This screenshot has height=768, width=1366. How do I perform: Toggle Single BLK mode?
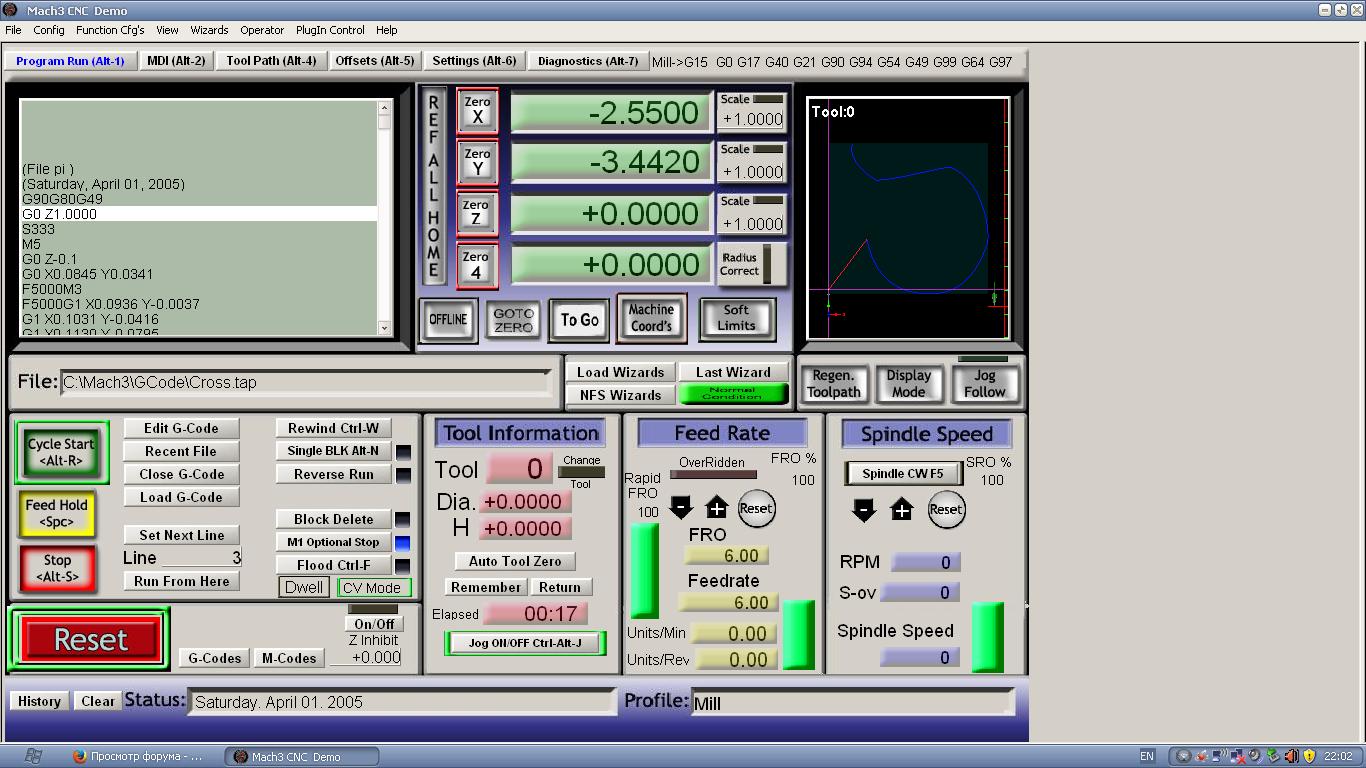(333, 451)
